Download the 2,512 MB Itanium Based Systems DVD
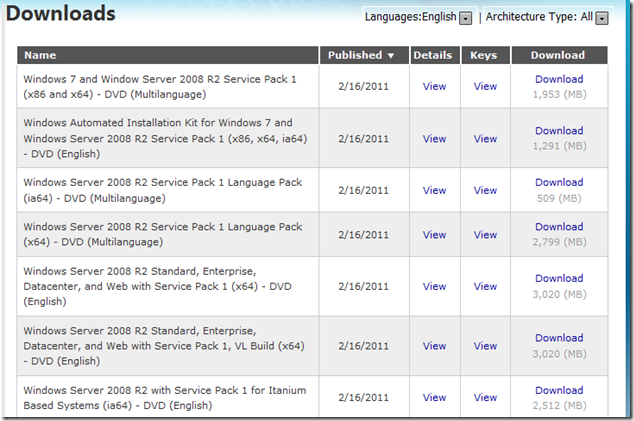This screenshot has width=634, height=421. [x=559, y=391]
